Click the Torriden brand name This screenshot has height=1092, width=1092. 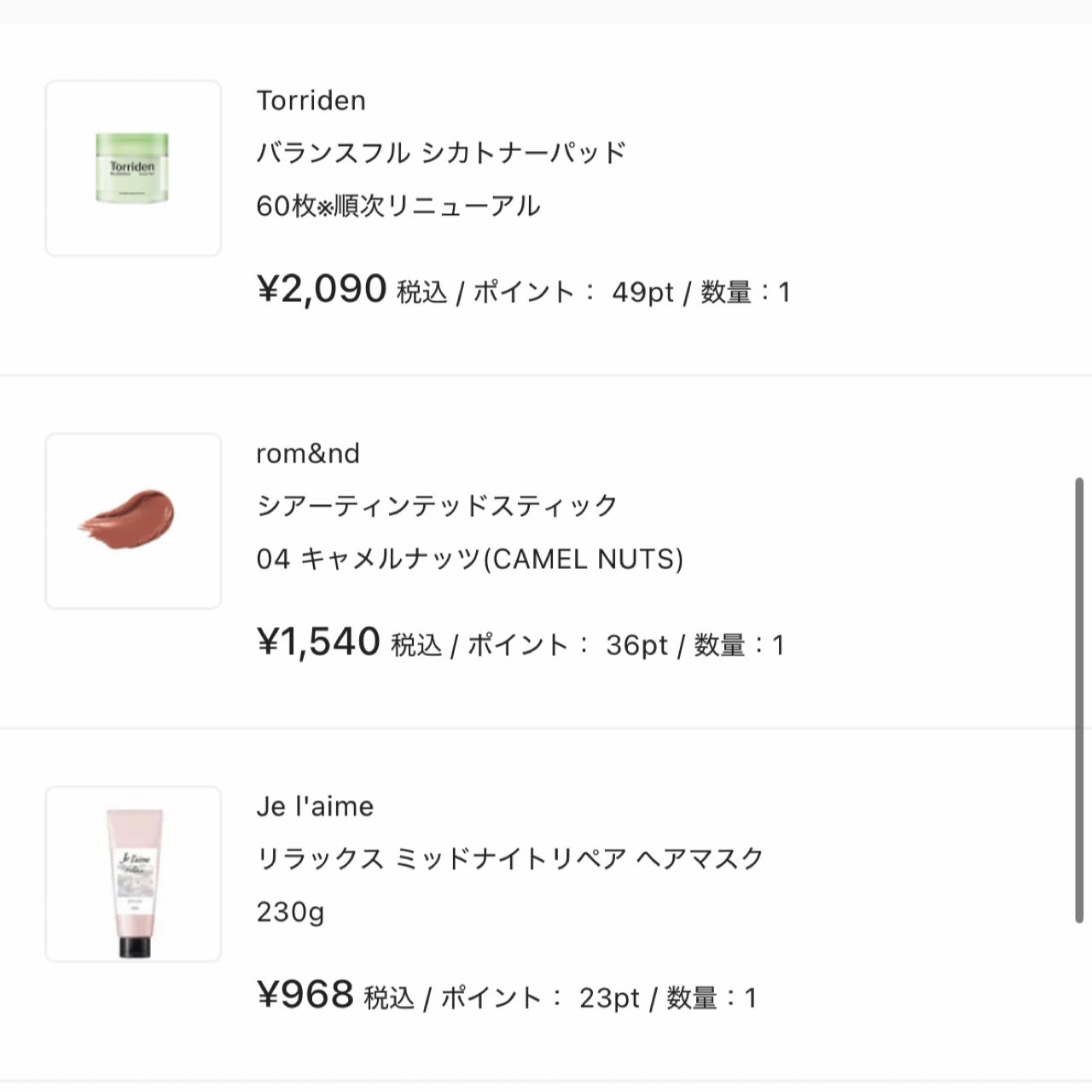click(x=311, y=101)
